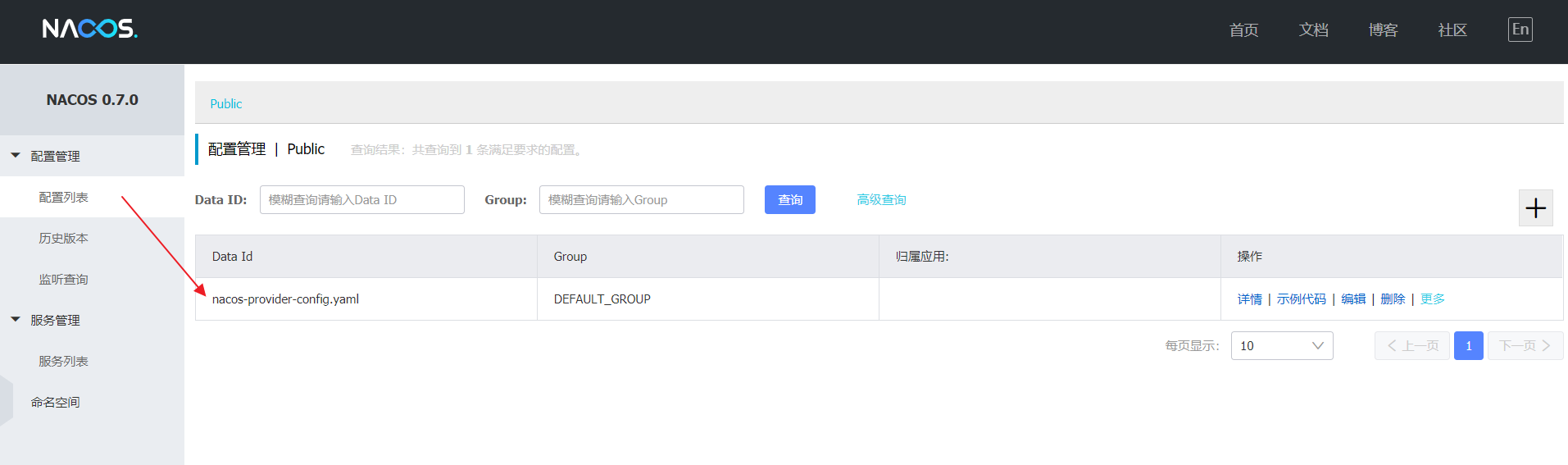Image resolution: width=1568 pixels, height=465 pixels.
Task: Select 监听查询 in the sidebar
Action: pos(63,279)
